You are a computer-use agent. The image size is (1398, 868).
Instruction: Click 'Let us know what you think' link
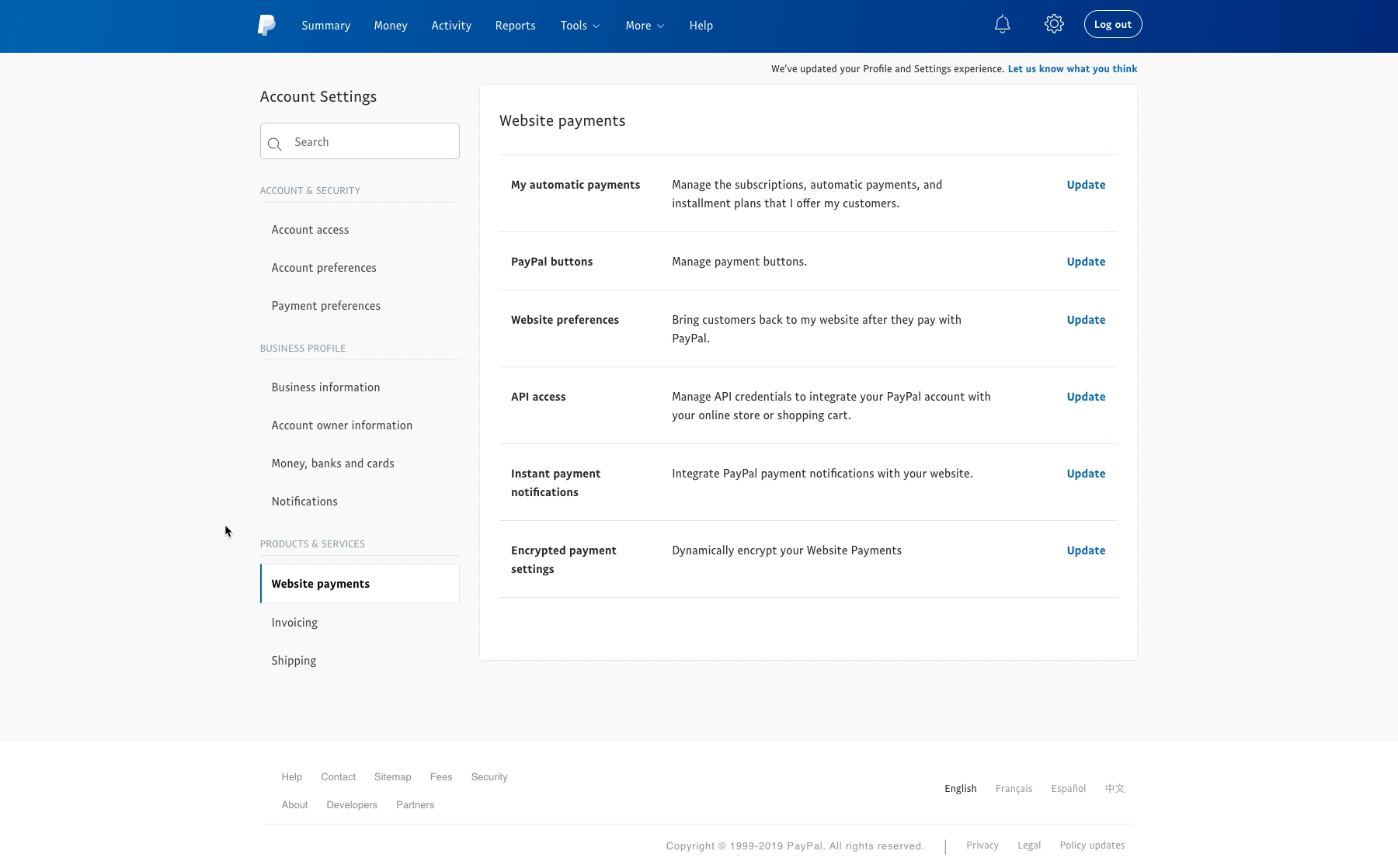(x=1072, y=69)
